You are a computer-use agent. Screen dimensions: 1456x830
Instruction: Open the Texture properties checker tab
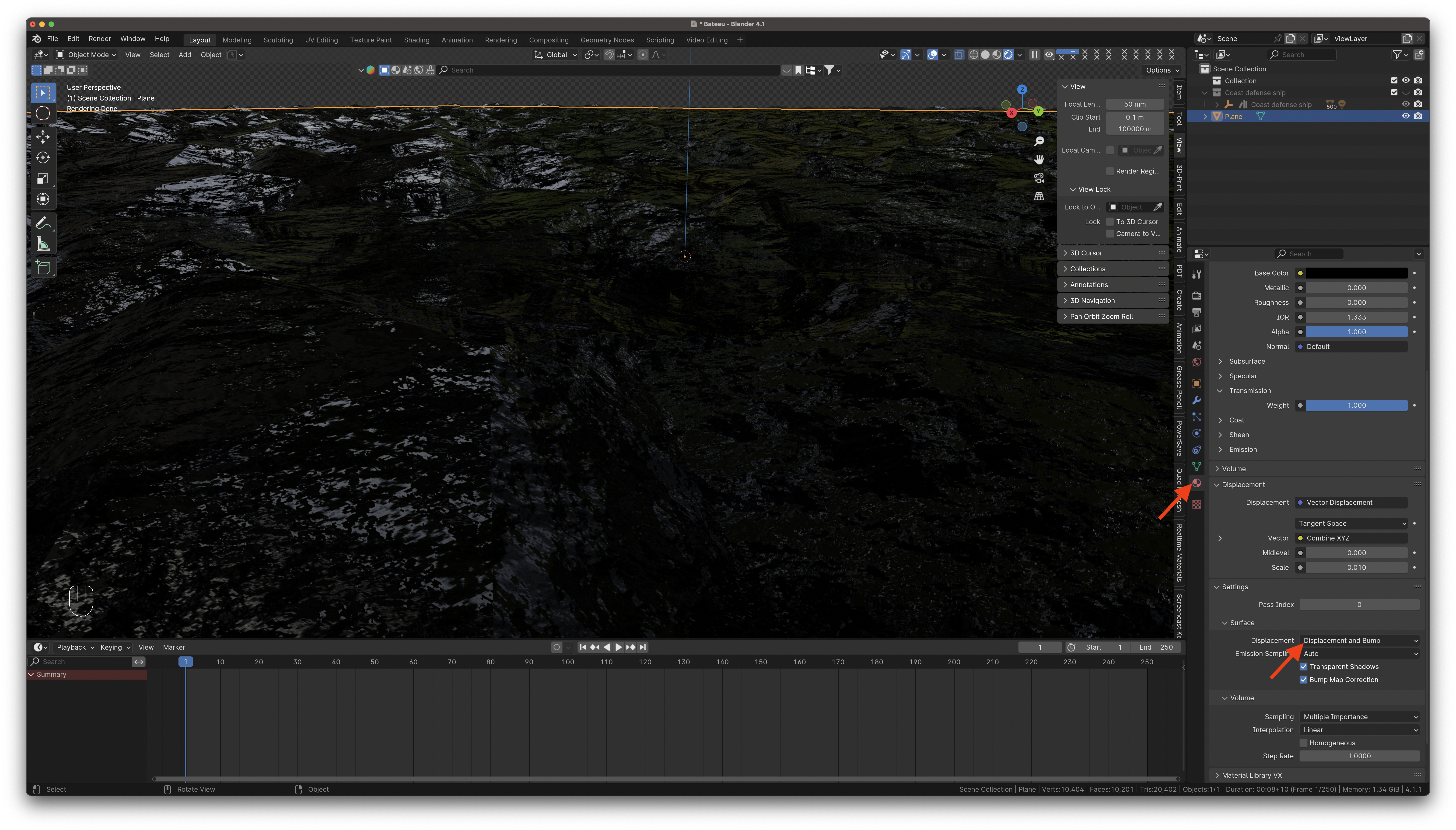click(1197, 505)
